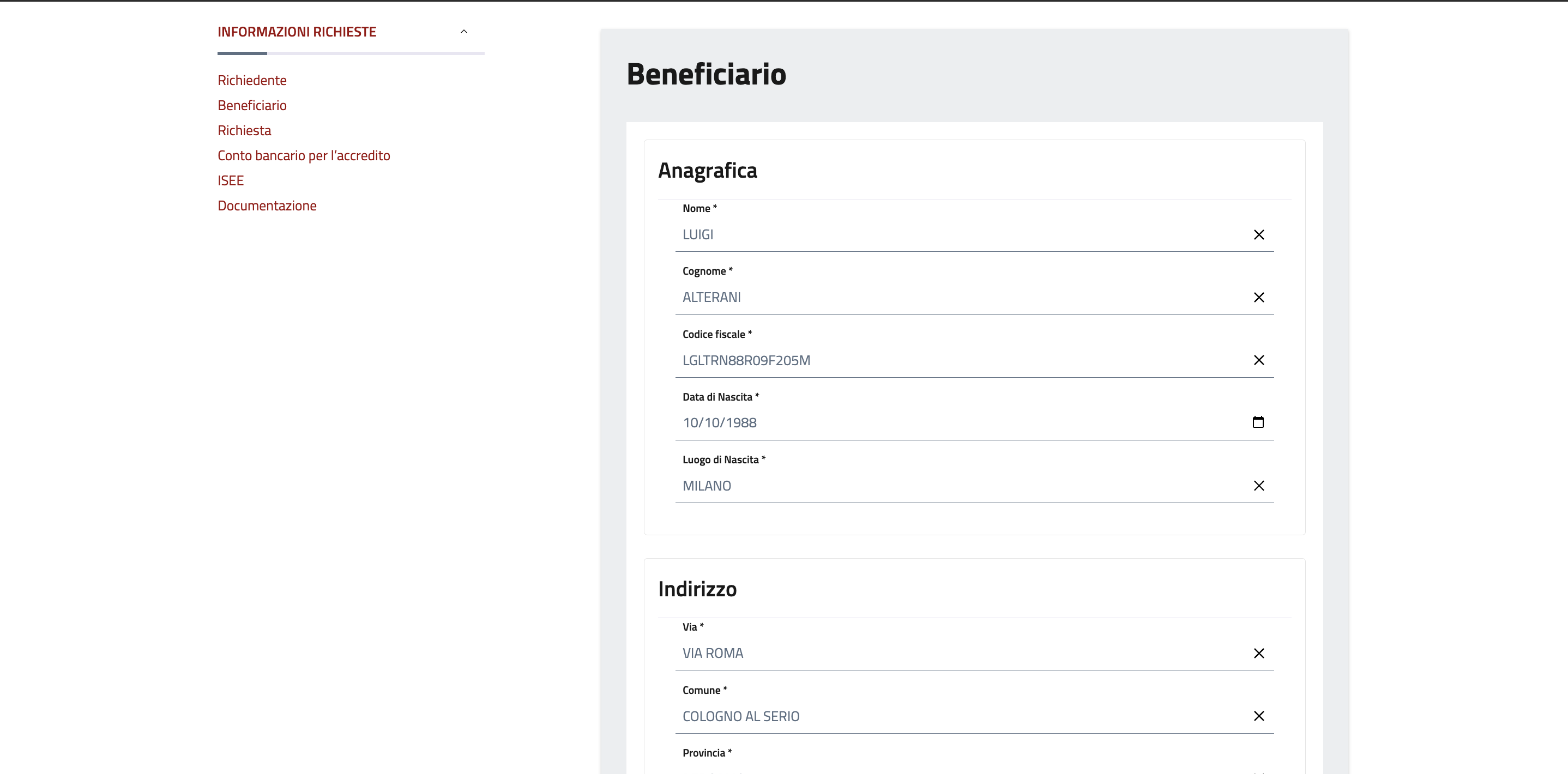Clear the Comune field X icon
The width and height of the screenshot is (1568, 774).
pyautogui.click(x=1258, y=716)
